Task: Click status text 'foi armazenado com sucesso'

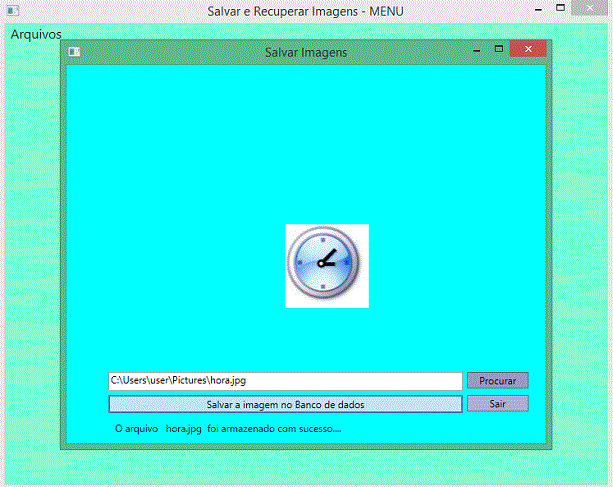Action: click(x=274, y=429)
